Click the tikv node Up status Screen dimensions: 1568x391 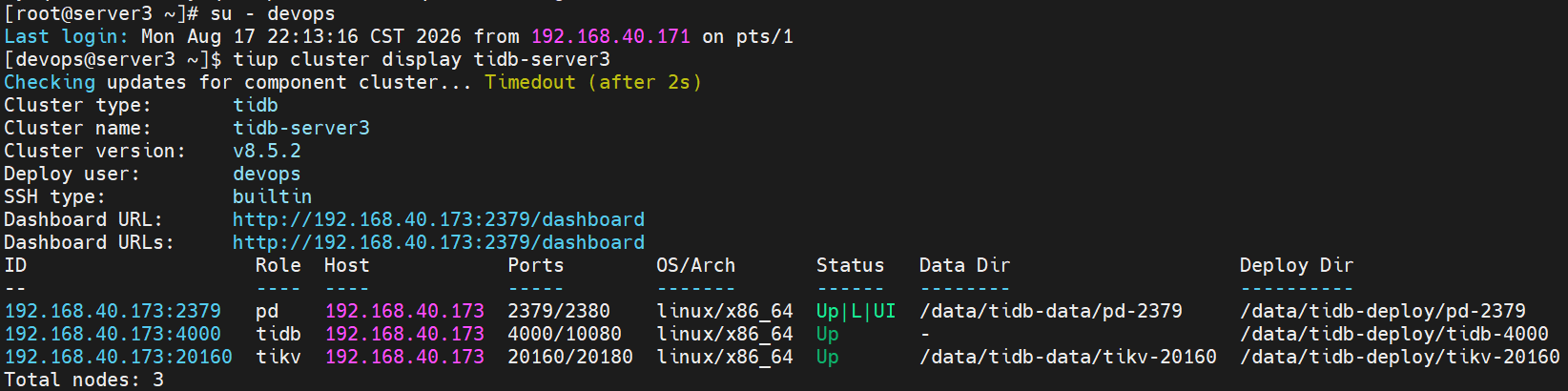pyautogui.click(x=827, y=357)
